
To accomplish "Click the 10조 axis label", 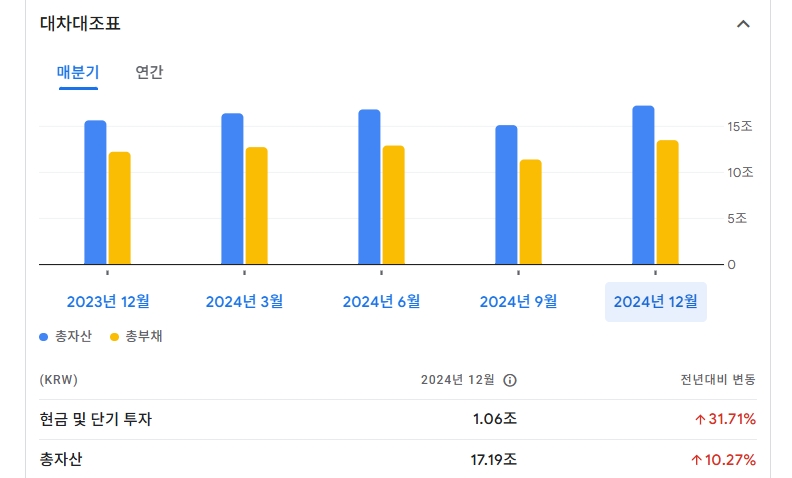I will pos(740,173).
